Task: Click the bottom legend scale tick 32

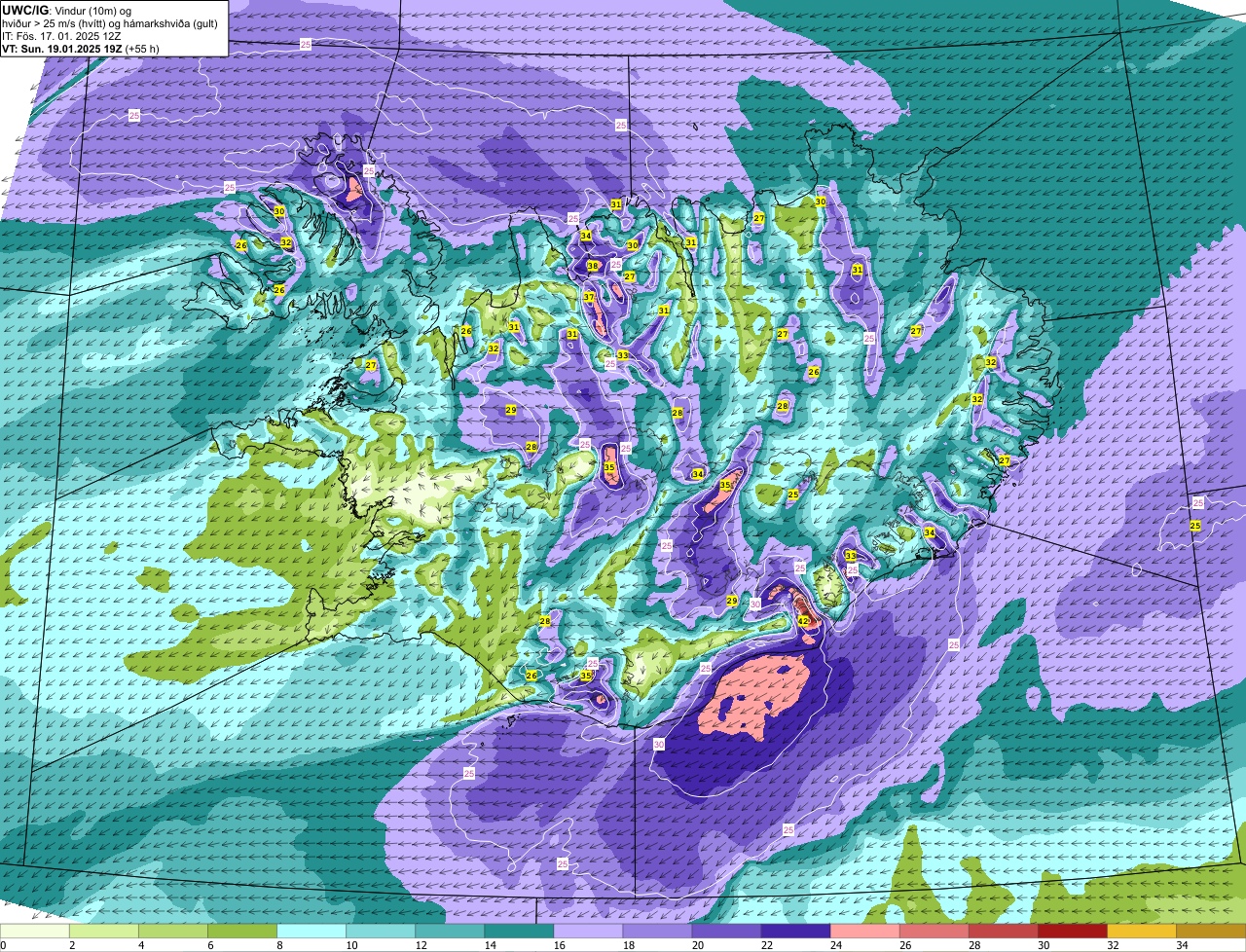Action: point(1112,945)
